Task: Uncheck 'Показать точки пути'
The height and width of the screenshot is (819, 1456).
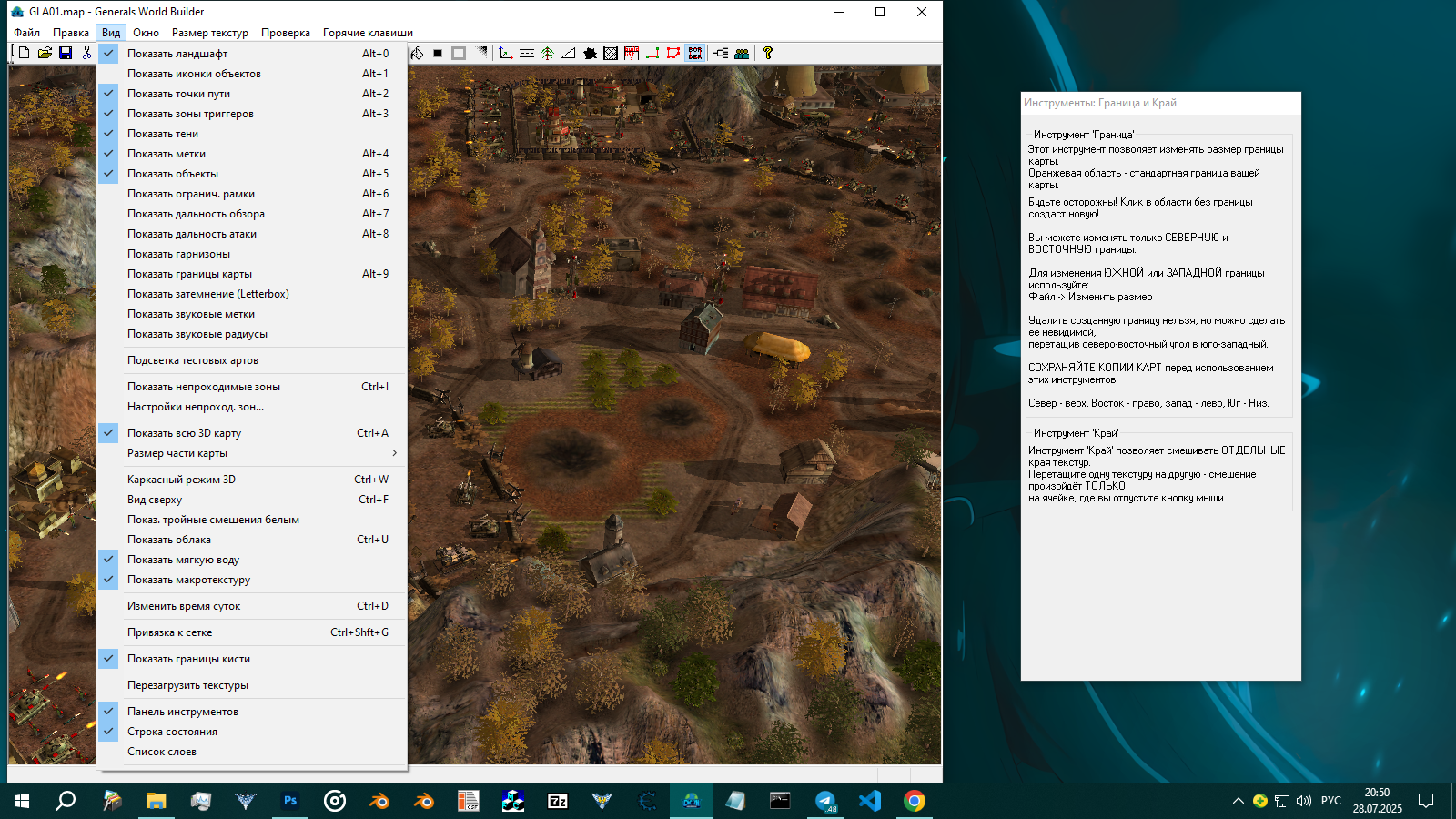Action: [x=252, y=94]
